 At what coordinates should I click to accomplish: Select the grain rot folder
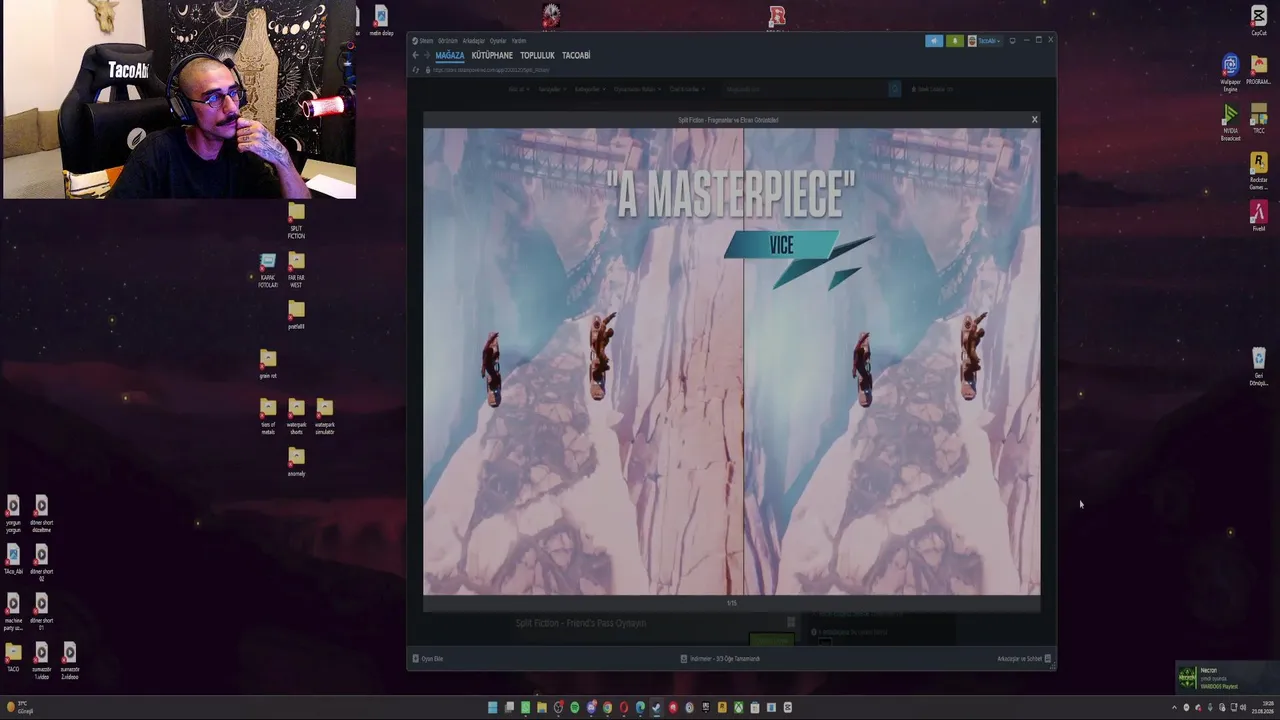[x=268, y=364]
